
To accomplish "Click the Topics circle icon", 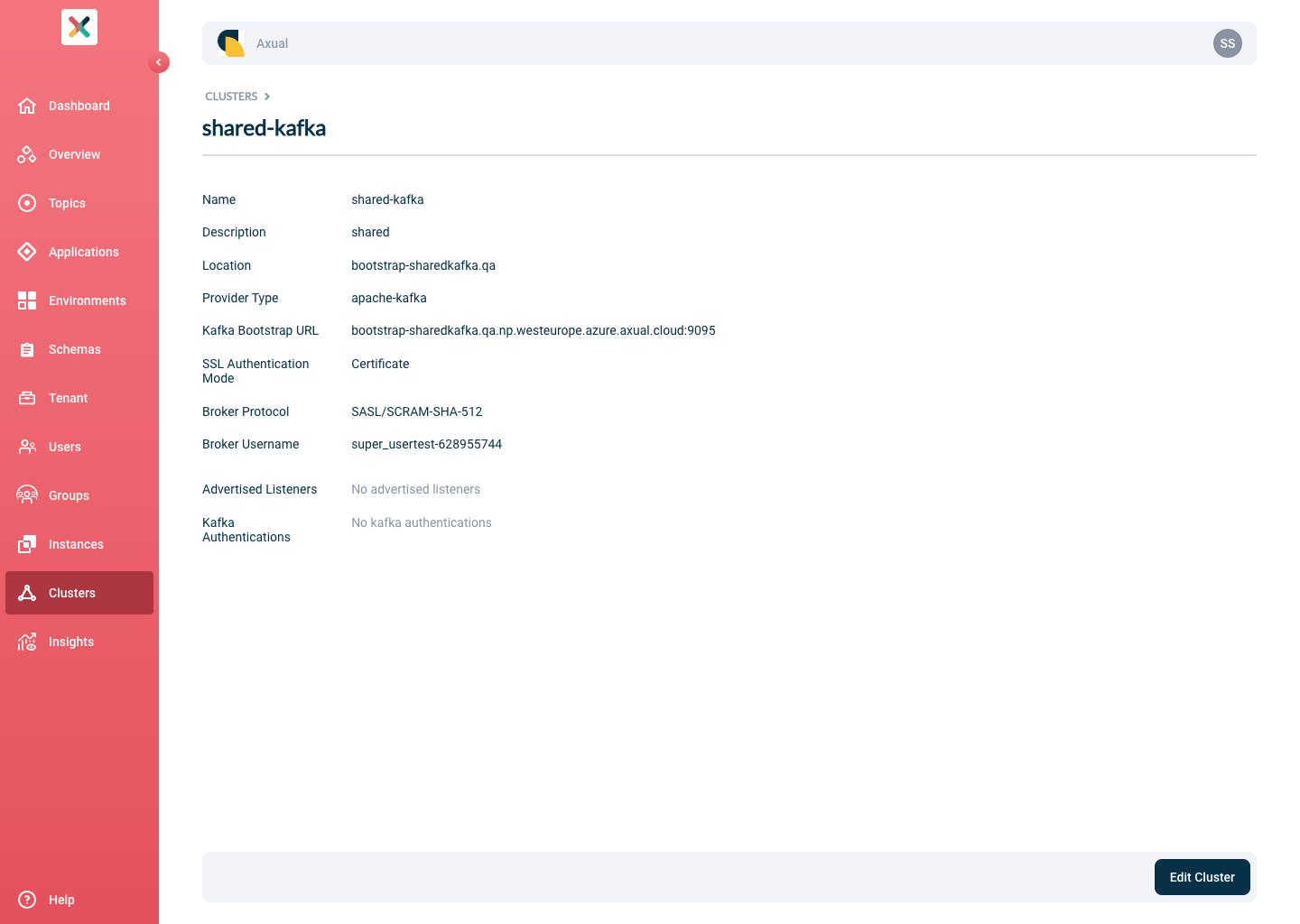I will click(x=27, y=203).
